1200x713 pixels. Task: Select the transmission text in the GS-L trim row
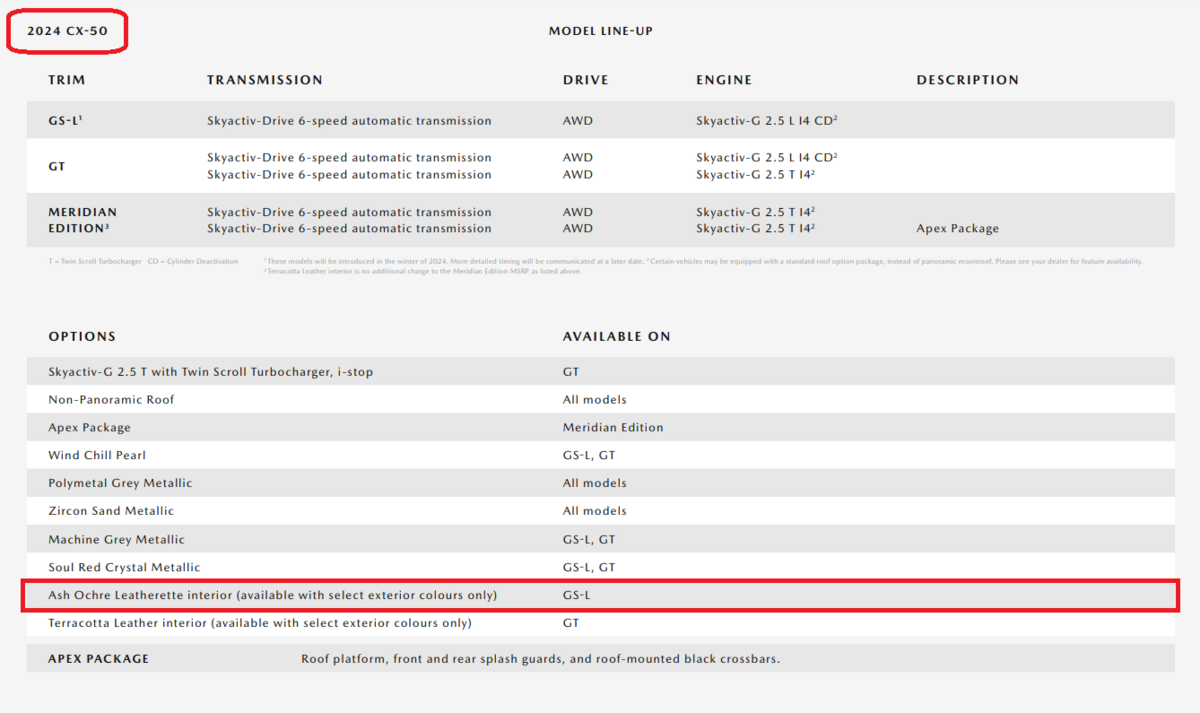(x=349, y=121)
